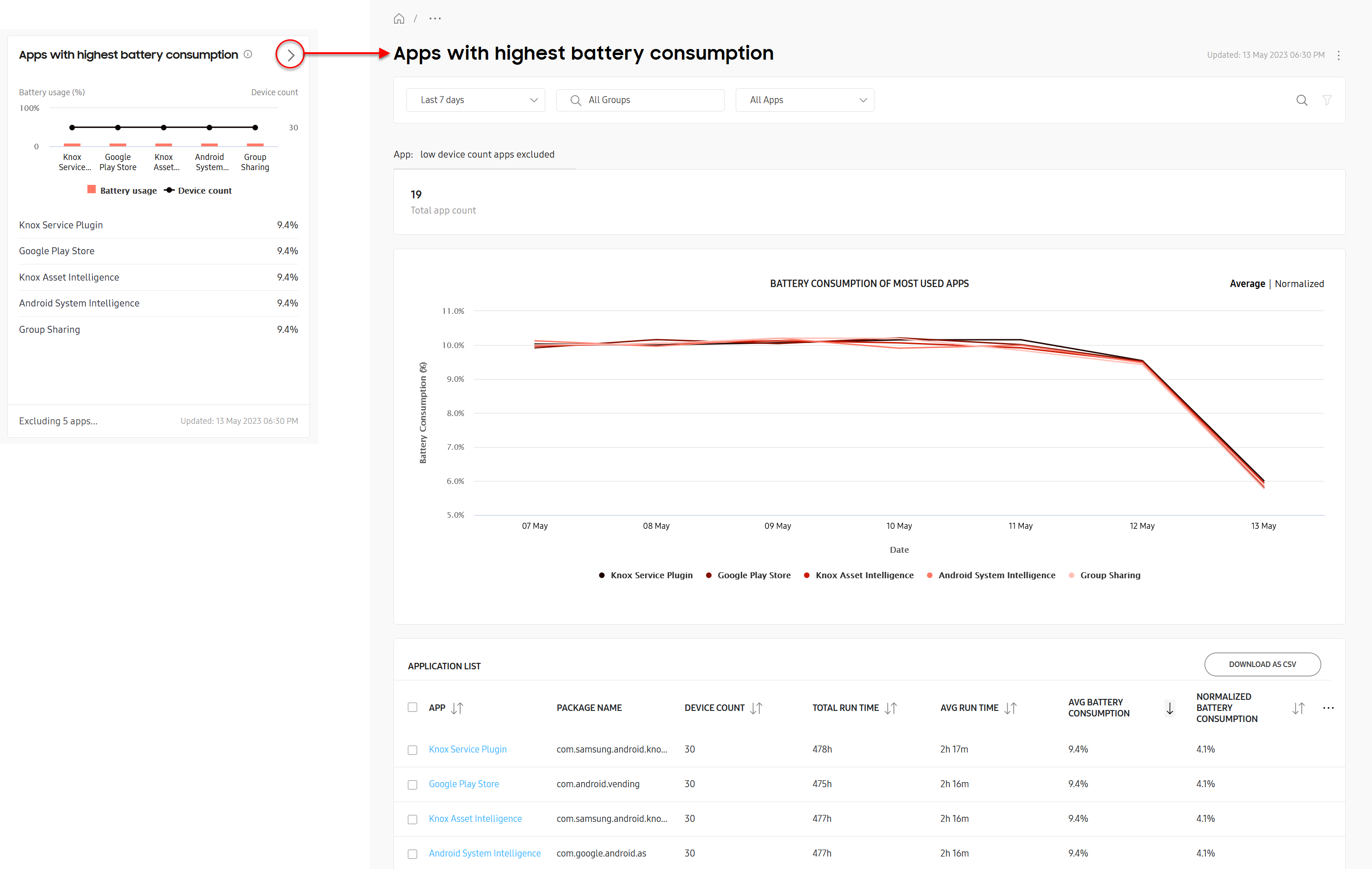Toggle Battery usage legend in widget
The image size is (1372, 869).
[x=122, y=190]
